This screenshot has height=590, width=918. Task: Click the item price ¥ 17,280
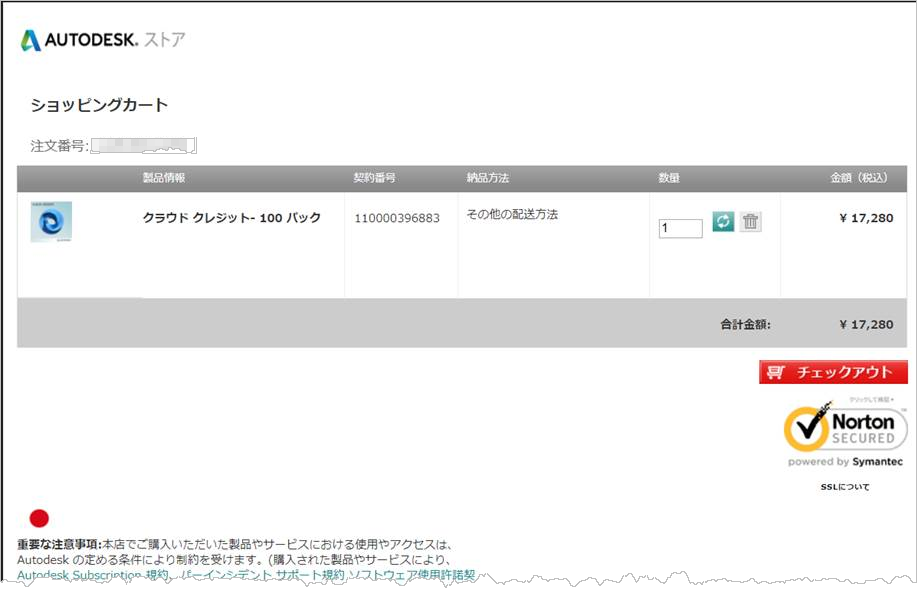[x=866, y=218]
